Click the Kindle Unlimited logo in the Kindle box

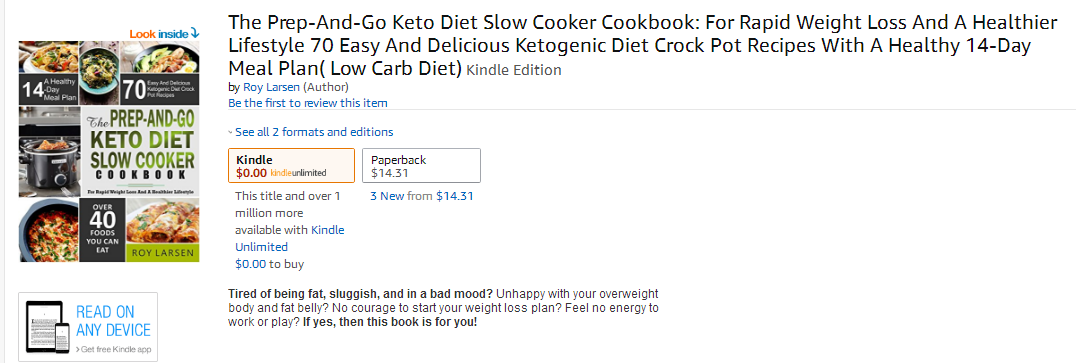(x=298, y=173)
